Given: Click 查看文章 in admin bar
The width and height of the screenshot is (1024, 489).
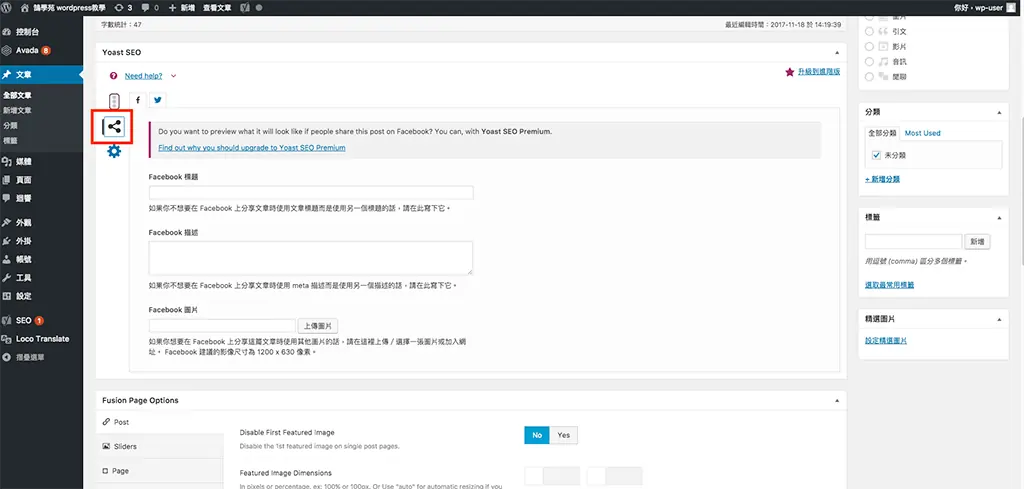Looking at the screenshot, I should click(x=217, y=8).
